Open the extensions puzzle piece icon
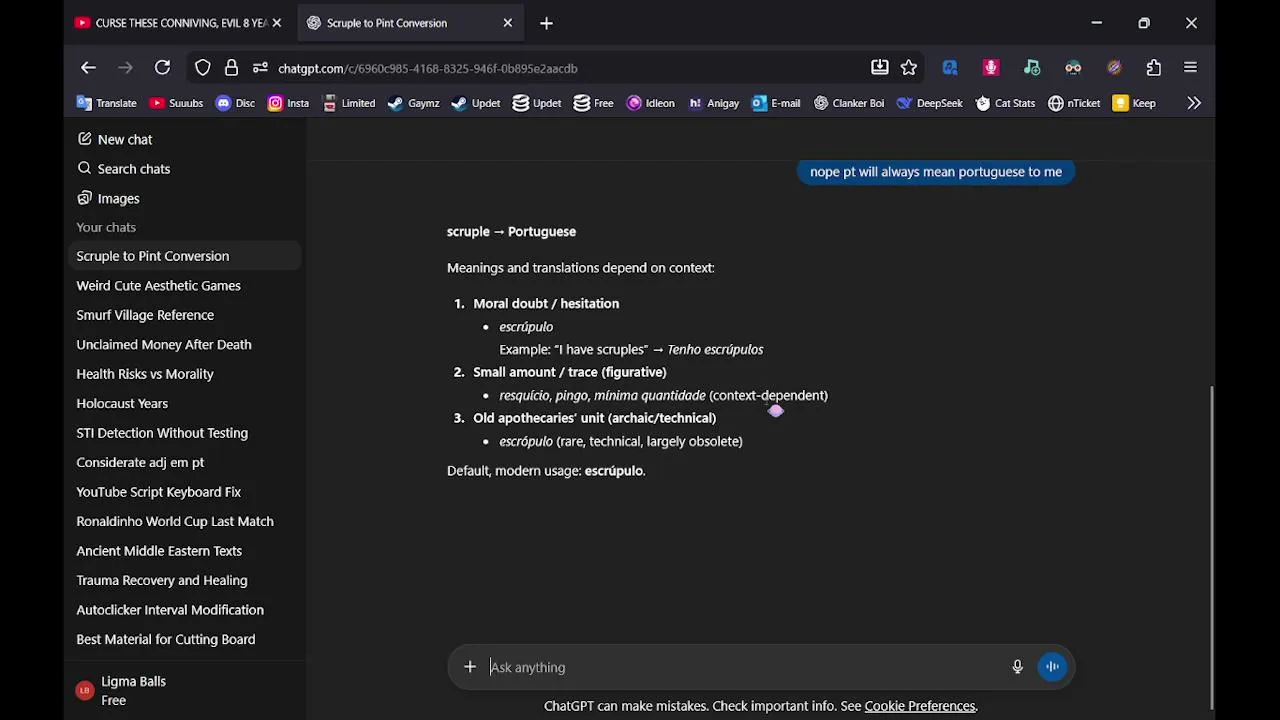1280x720 pixels. pos(1154,68)
